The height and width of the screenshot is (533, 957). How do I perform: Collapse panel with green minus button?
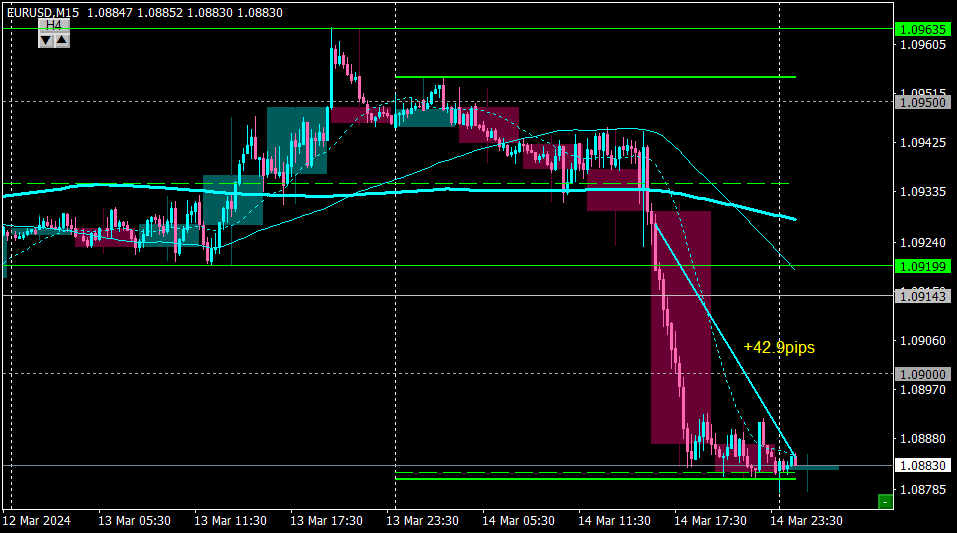[x=885, y=502]
